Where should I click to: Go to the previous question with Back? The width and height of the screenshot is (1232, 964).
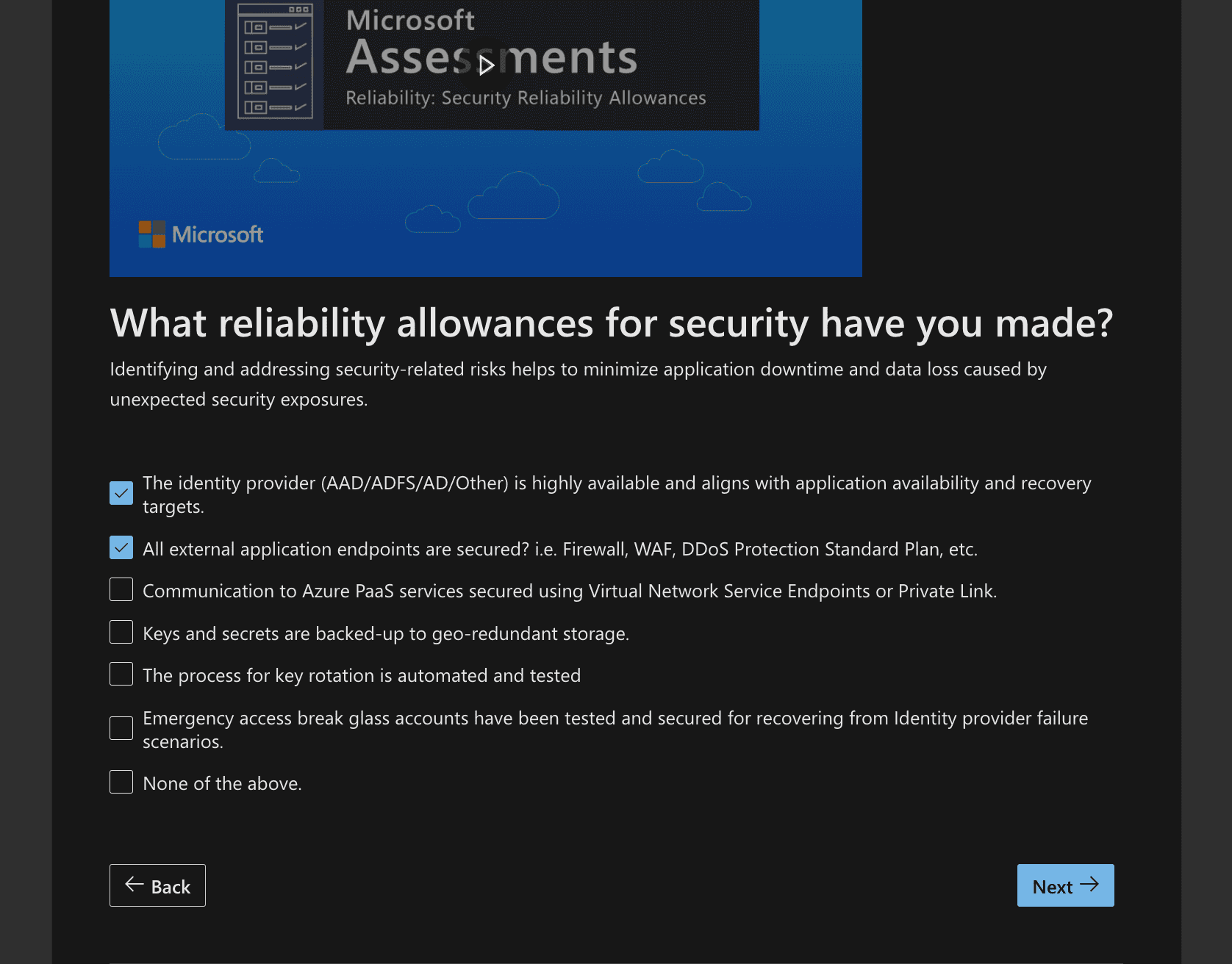point(157,885)
